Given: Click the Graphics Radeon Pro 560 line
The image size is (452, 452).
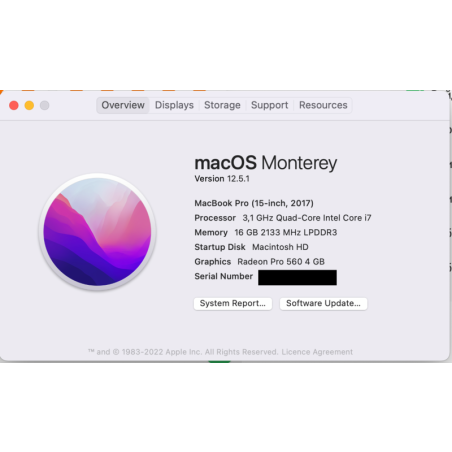Looking at the screenshot, I should tap(259, 262).
